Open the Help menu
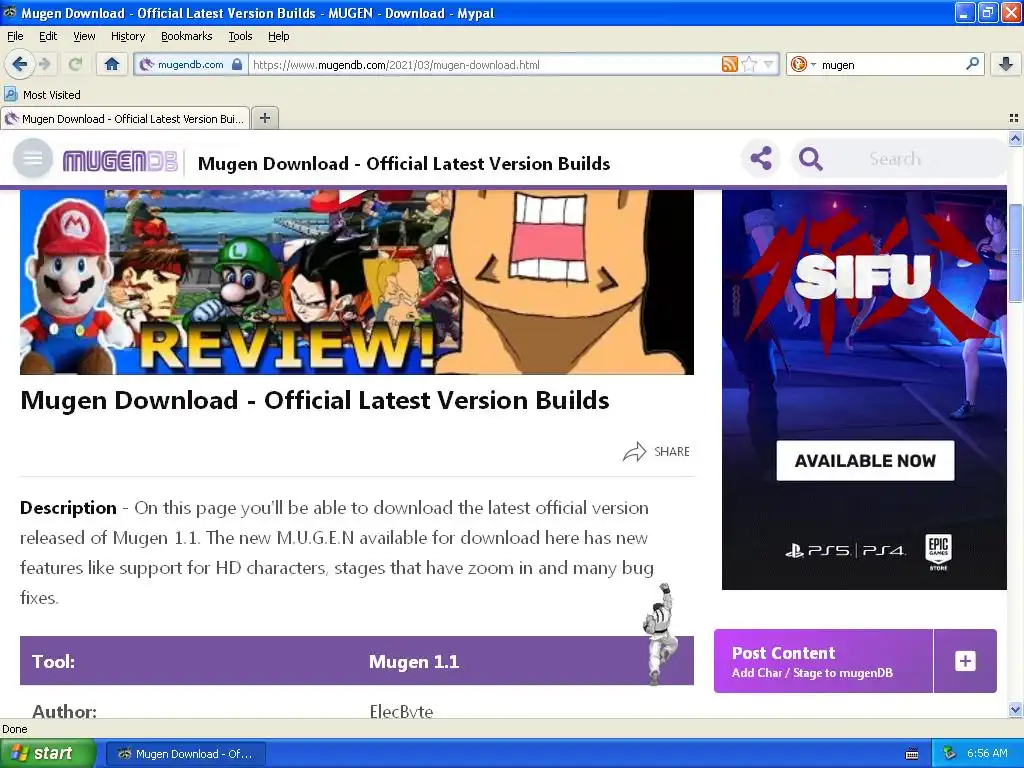Image resolution: width=1024 pixels, height=768 pixels. click(278, 36)
